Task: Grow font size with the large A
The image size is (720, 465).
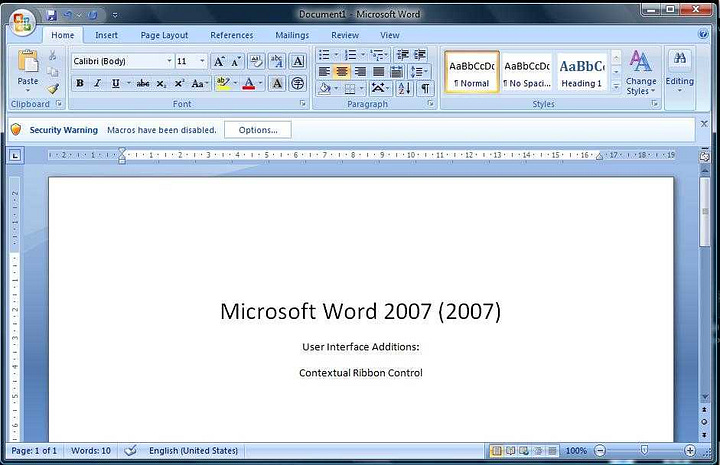Action: point(219,61)
